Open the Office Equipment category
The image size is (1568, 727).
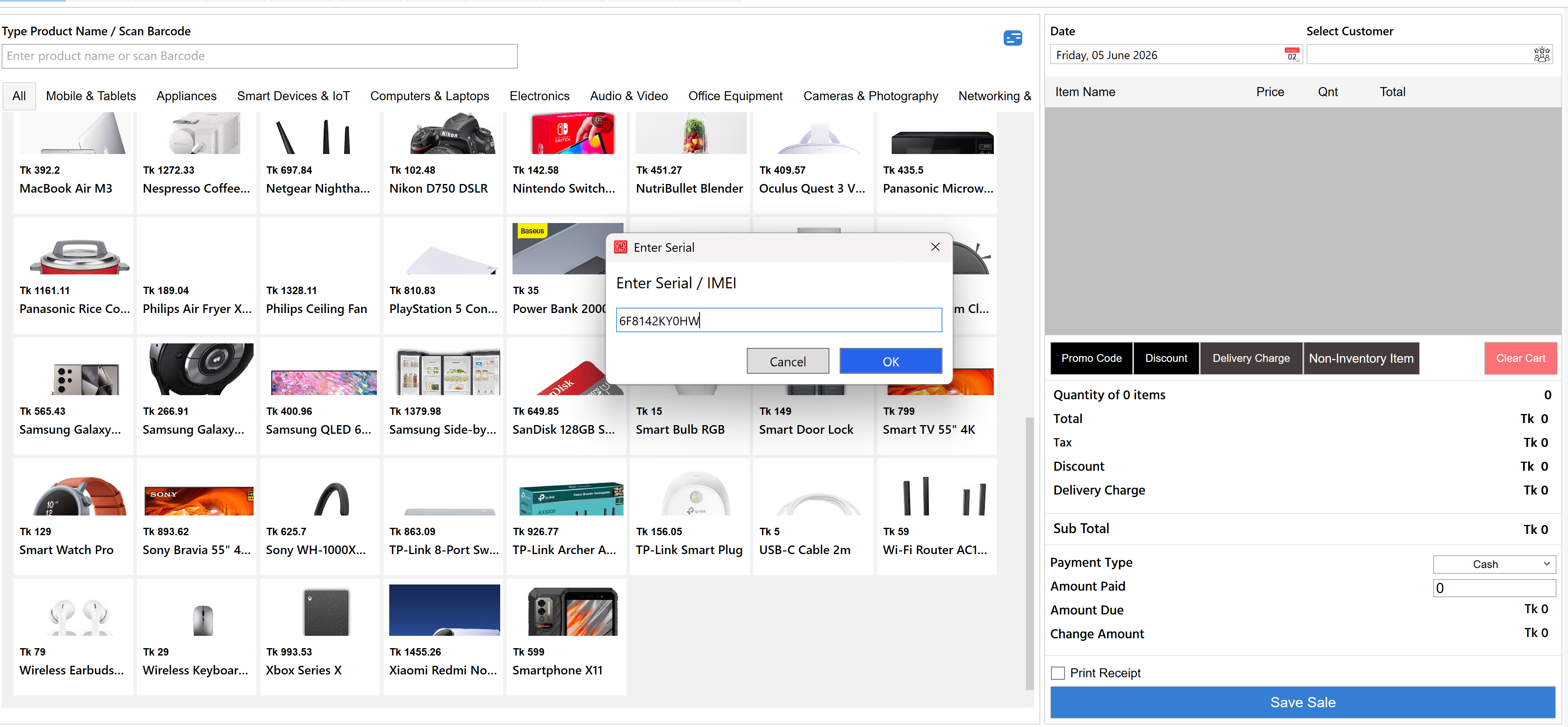(x=735, y=96)
